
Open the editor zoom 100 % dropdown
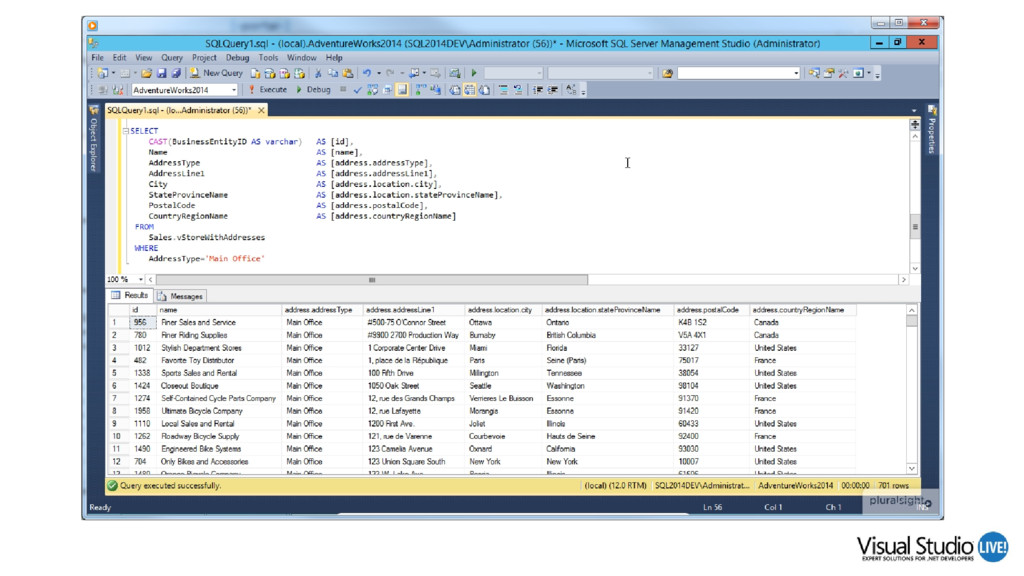(x=140, y=280)
